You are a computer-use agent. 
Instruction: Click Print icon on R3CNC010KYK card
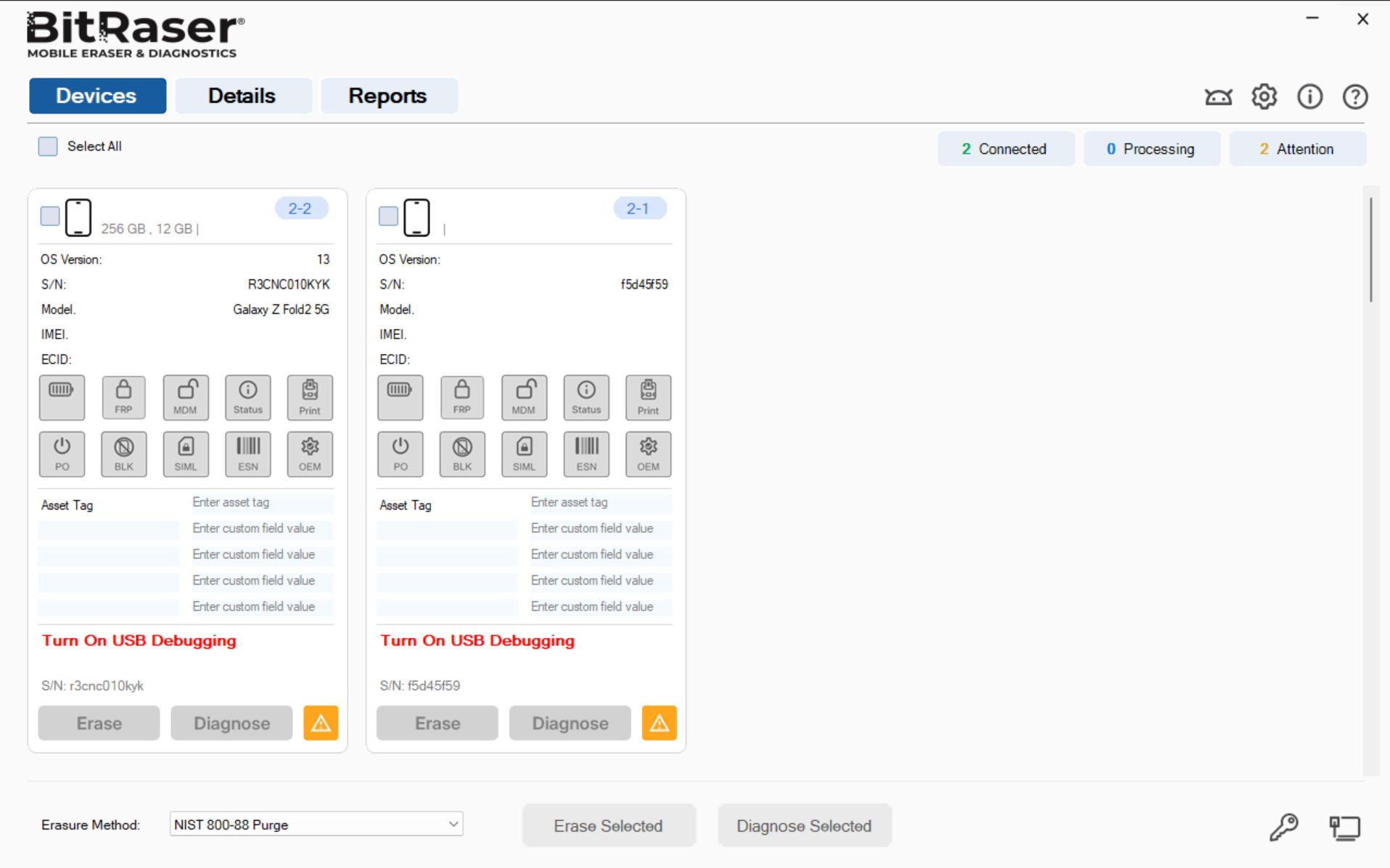point(310,397)
